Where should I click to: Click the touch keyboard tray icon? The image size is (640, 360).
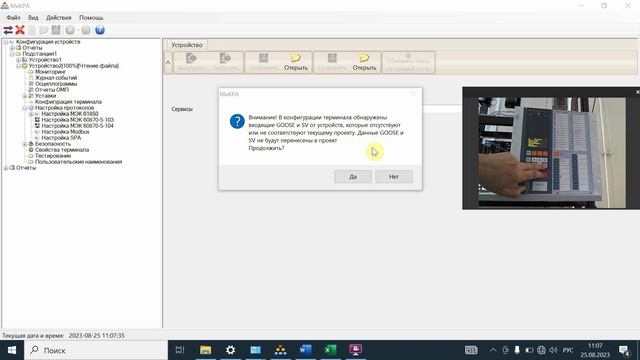tap(471, 350)
